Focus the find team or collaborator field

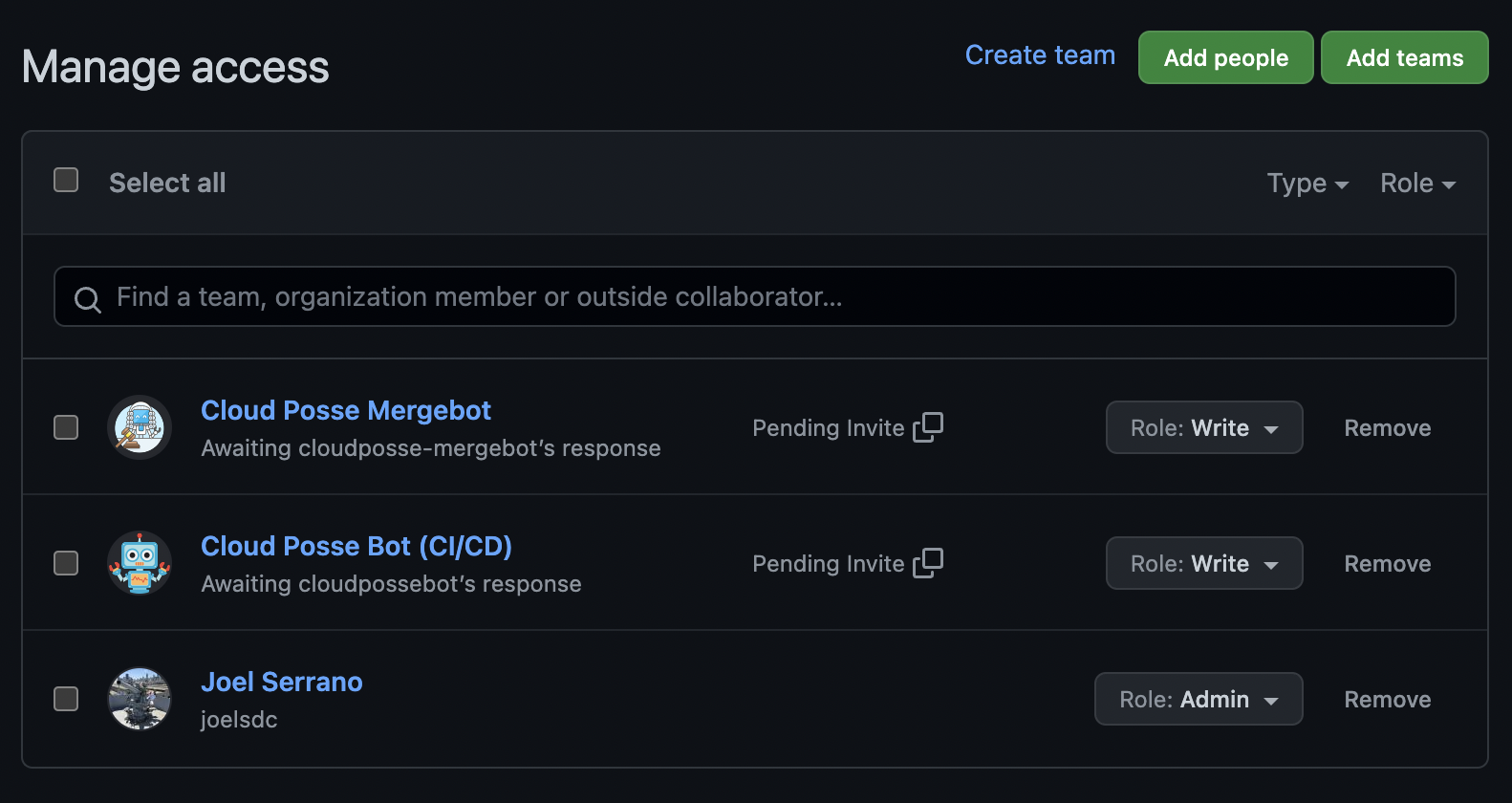(765, 297)
